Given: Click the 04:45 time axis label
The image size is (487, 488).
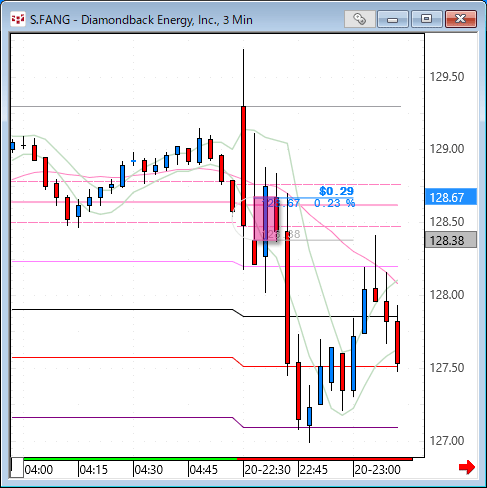Looking at the screenshot, I should (x=204, y=470).
